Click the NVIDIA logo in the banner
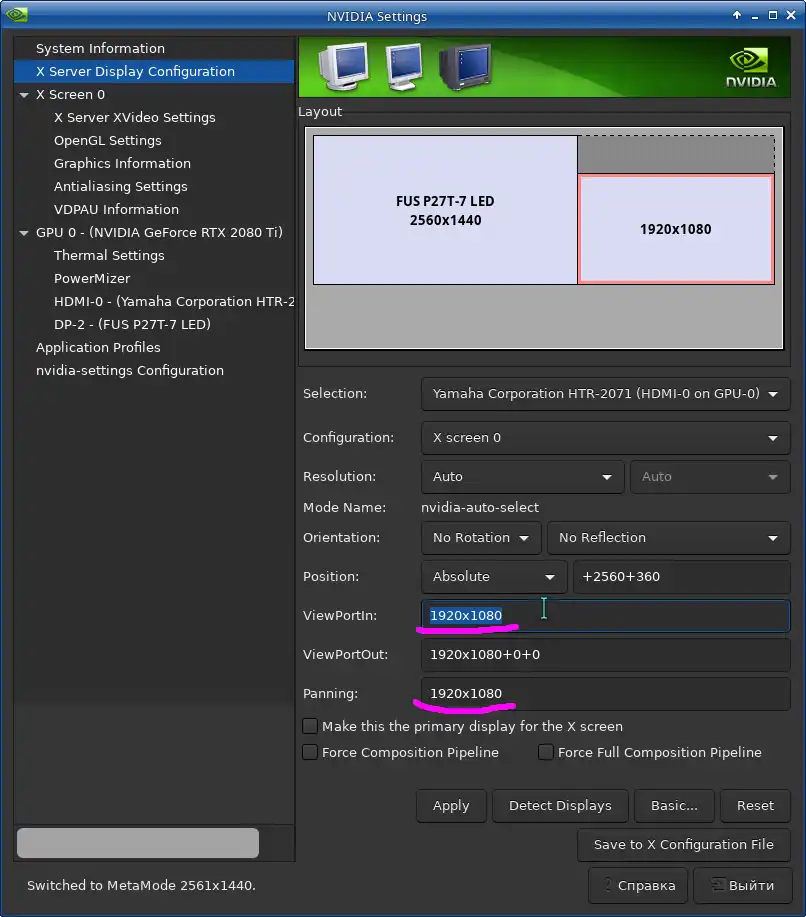The width and height of the screenshot is (806, 917). (751, 68)
